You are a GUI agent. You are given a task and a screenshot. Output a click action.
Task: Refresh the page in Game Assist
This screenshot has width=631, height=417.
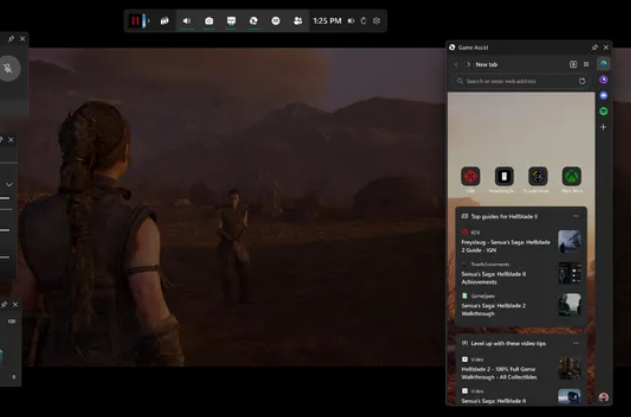pyautogui.click(x=582, y=81)
